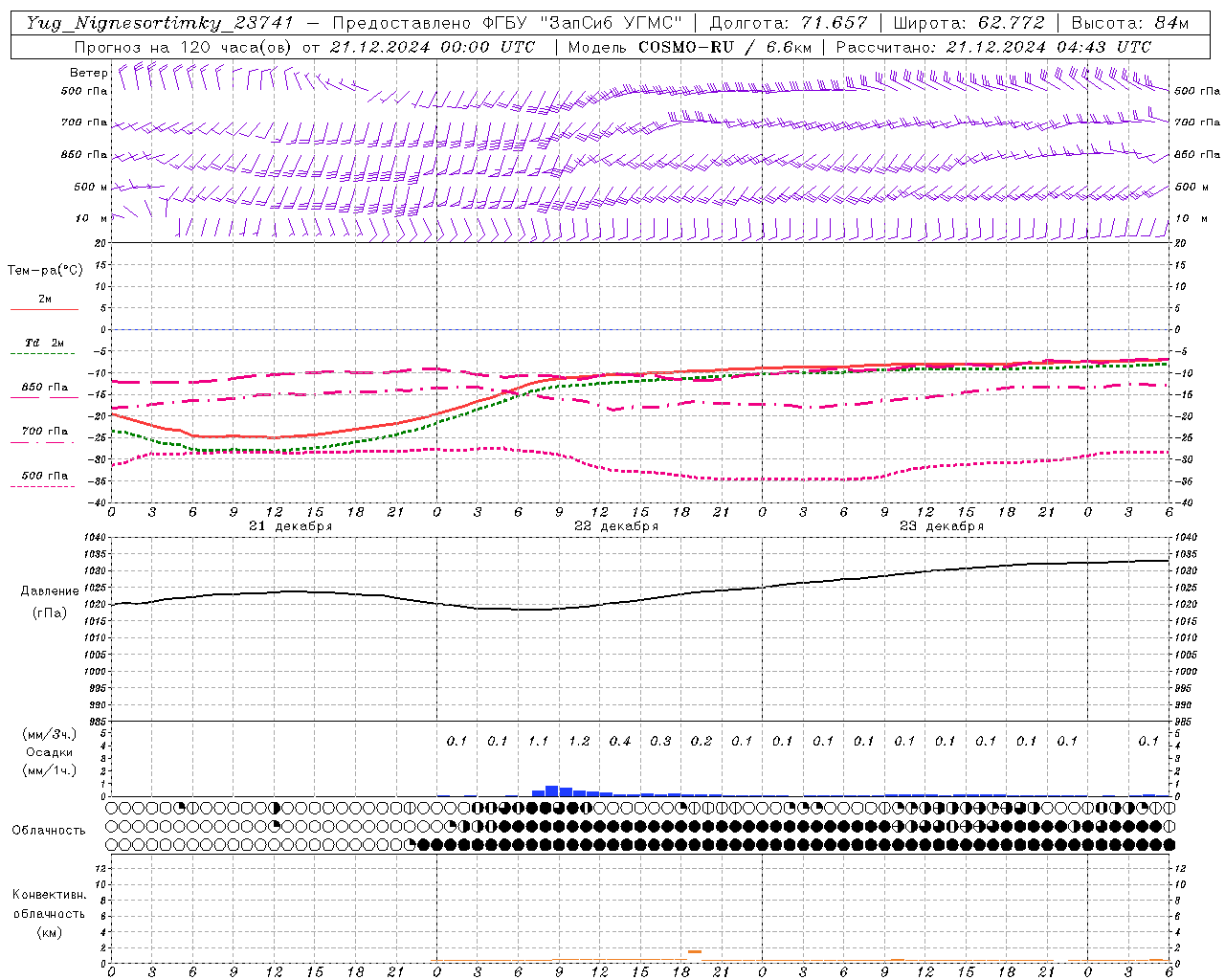Click the 'Осадки' precipitation label
The height and width of the screenshot is (980, 1225).
49,752
